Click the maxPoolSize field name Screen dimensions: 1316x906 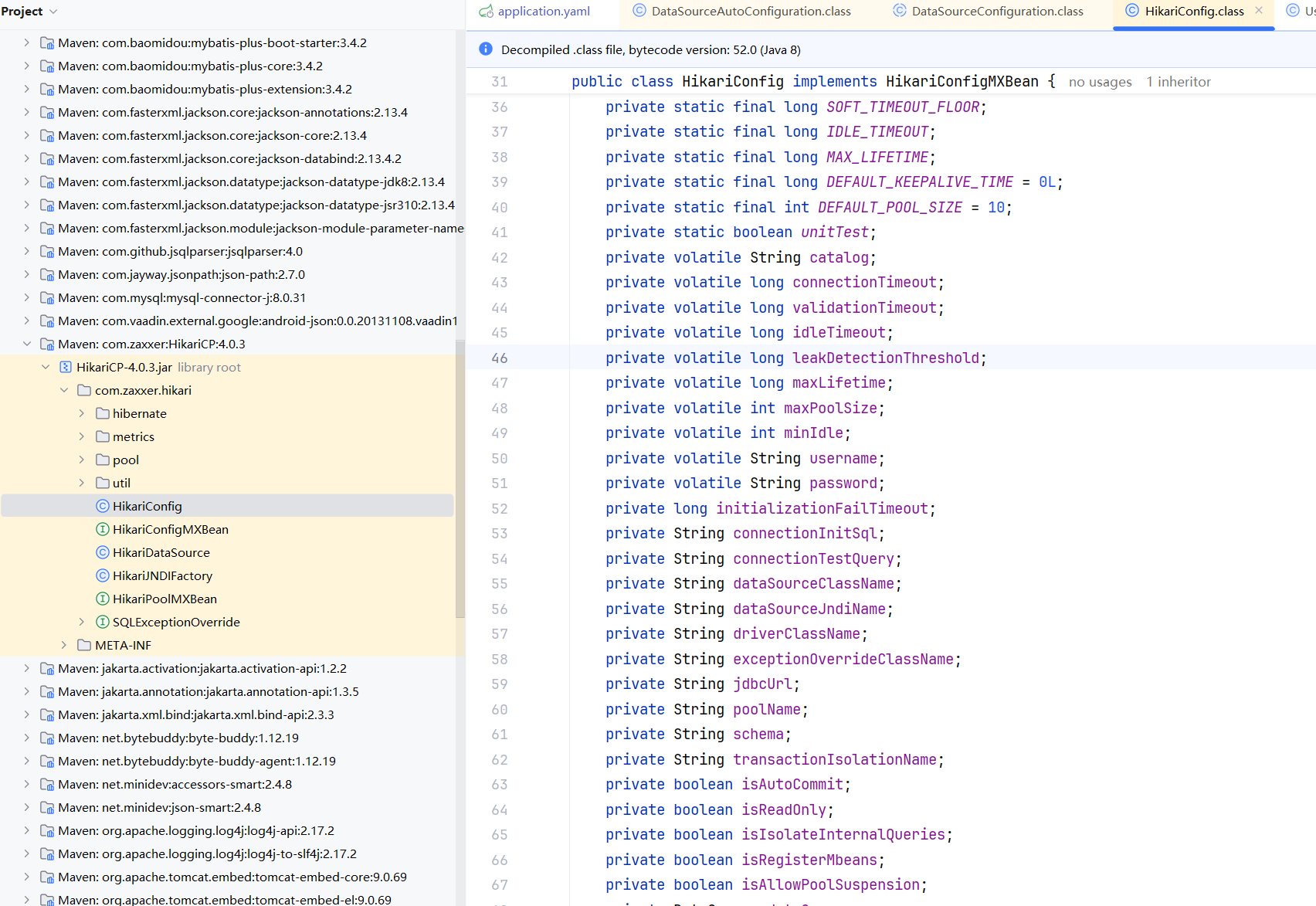click(x=830, y=408)
